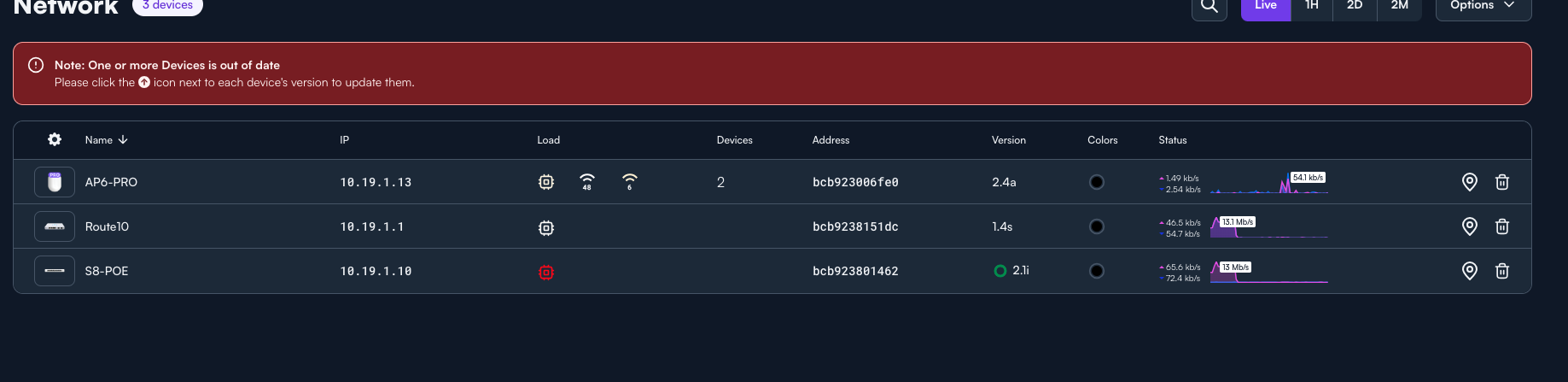
Task: Locate the S8-POE device with pin icon
Action: point(1469,271)
